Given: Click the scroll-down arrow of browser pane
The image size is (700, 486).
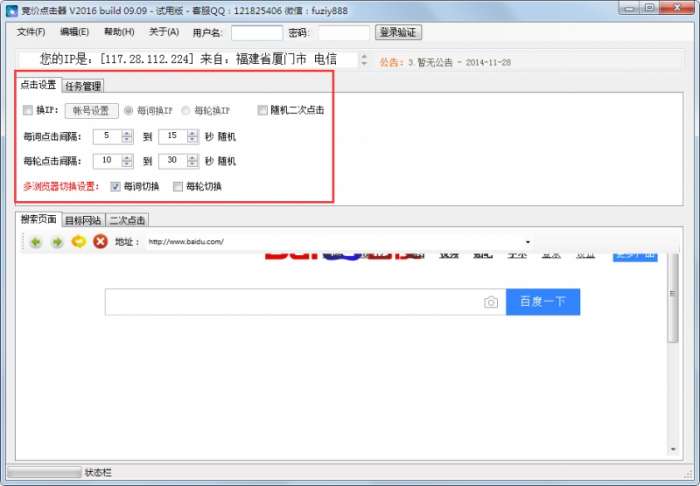Looking at the screenshot, I should point(673,450).
